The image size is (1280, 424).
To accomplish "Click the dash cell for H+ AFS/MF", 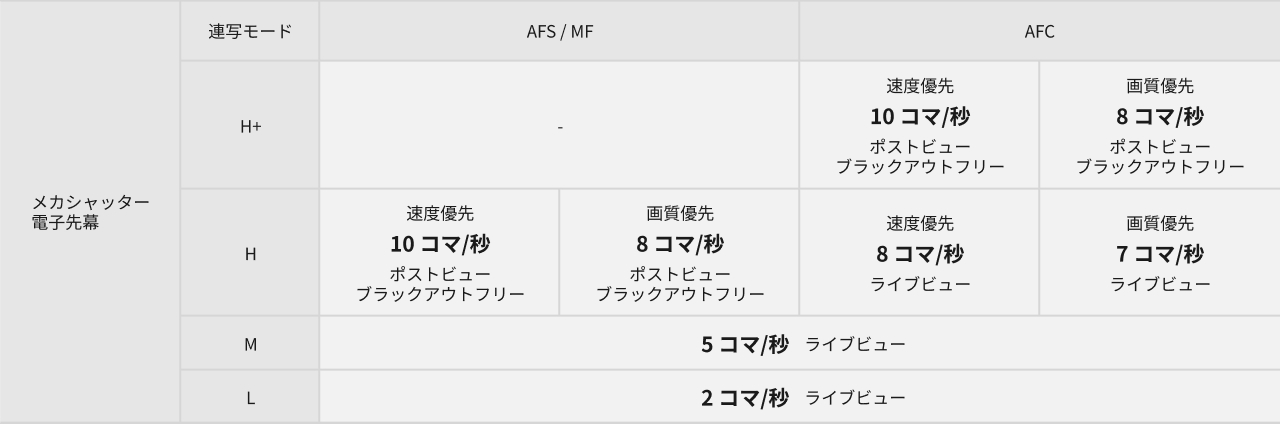I will tap(560, 127).
